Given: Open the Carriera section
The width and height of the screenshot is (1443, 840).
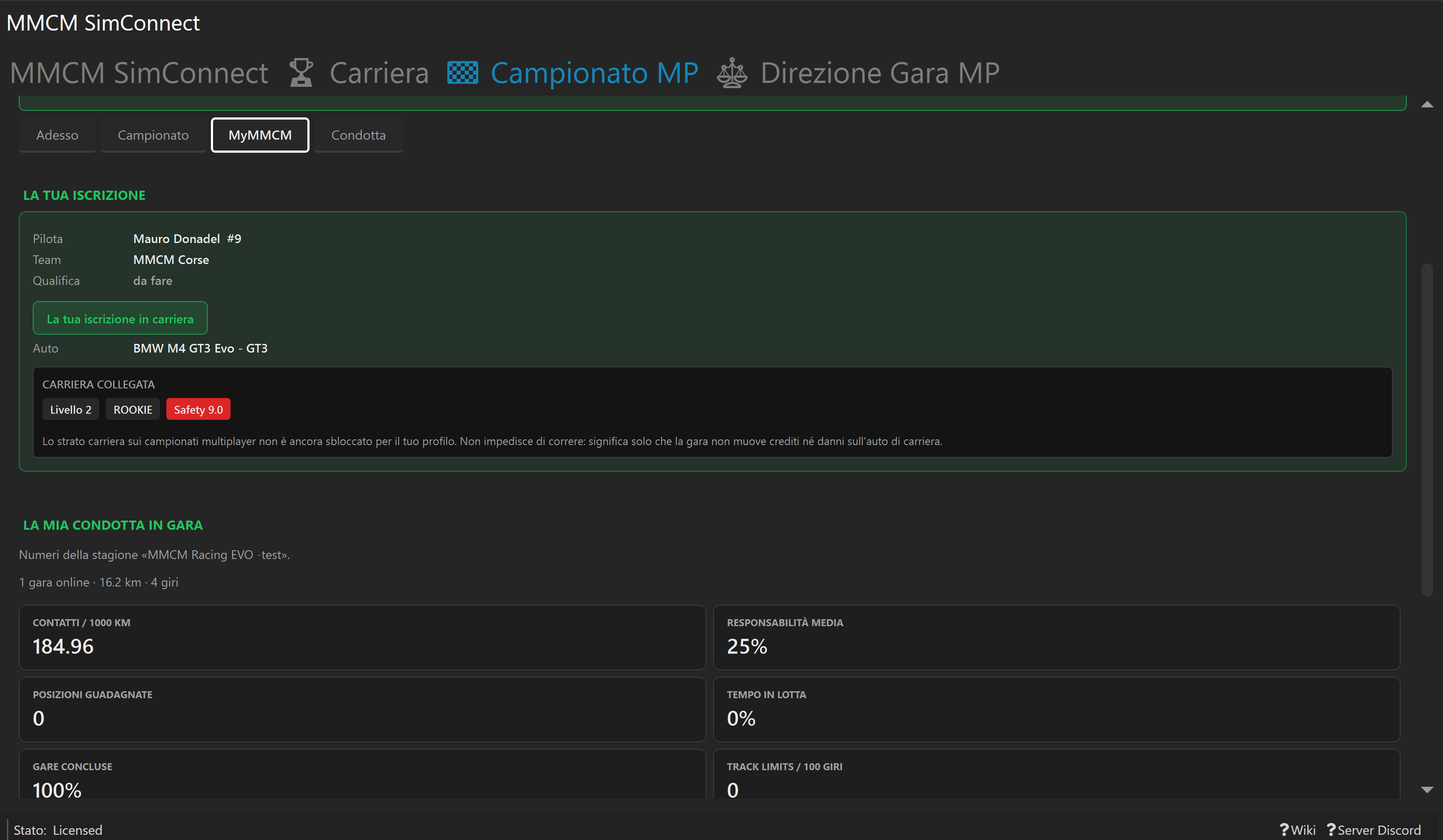Looking at the screenshot, I should pyautogui.click(x=379, y=73).
